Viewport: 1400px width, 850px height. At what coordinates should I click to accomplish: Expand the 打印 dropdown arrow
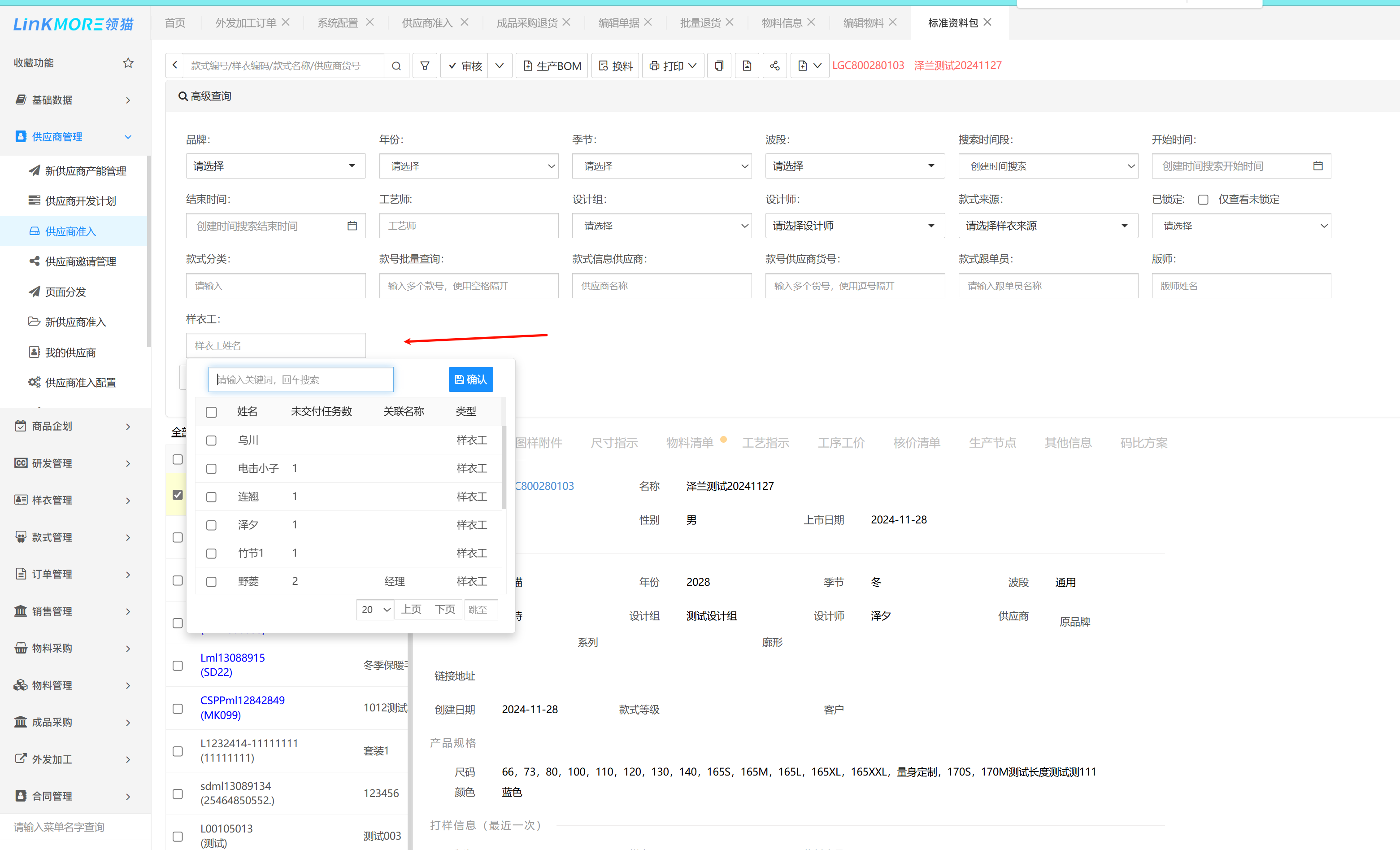click(693, 66)
